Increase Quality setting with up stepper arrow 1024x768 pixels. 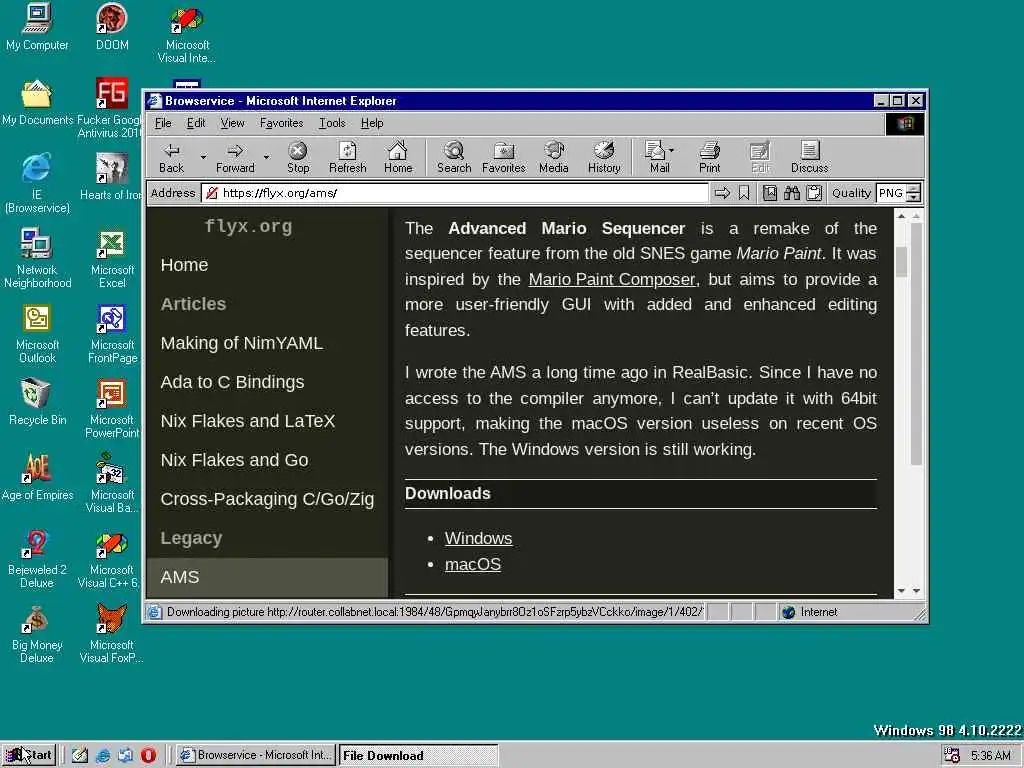[914, 189]
